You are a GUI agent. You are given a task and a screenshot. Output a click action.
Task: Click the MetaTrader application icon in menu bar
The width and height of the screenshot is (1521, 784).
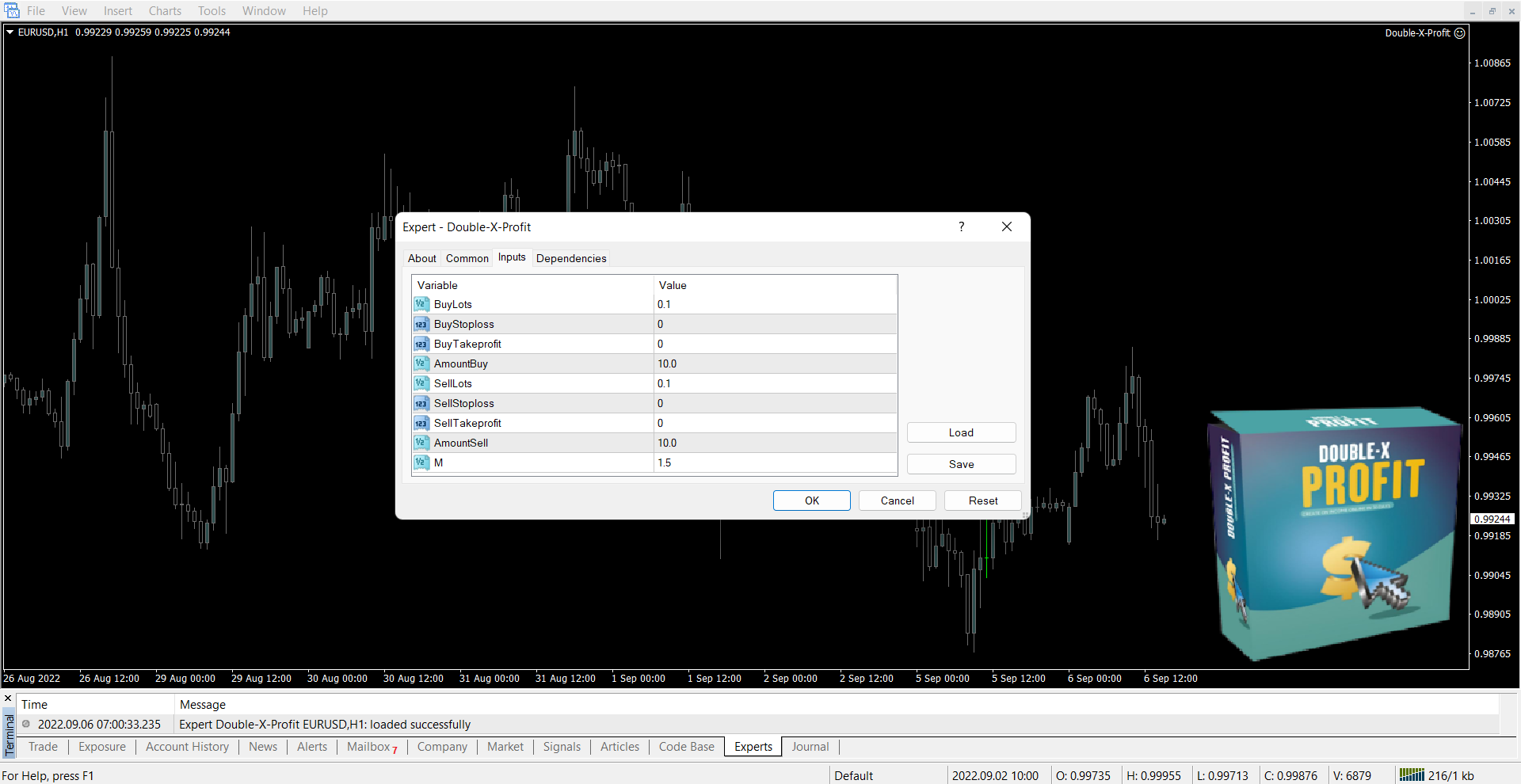(12, 11)
